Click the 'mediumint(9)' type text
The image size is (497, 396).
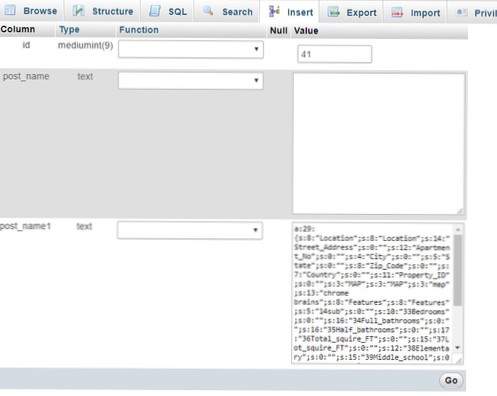click(85, 45)
